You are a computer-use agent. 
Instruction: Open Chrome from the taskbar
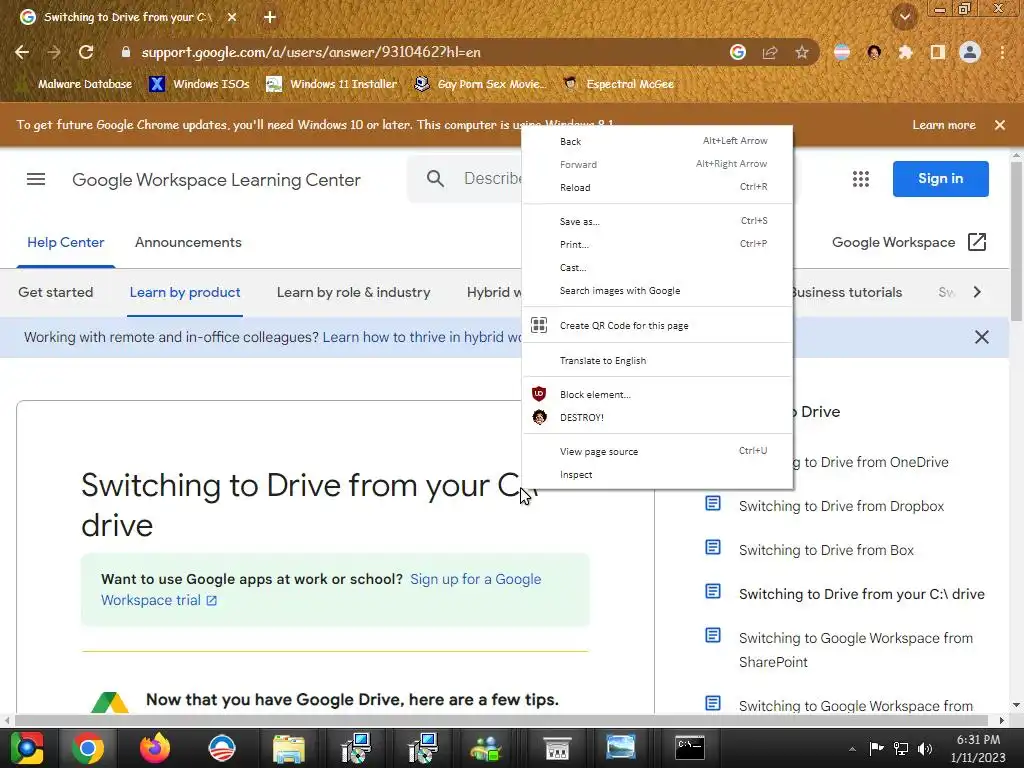click(x=88, y=748)
